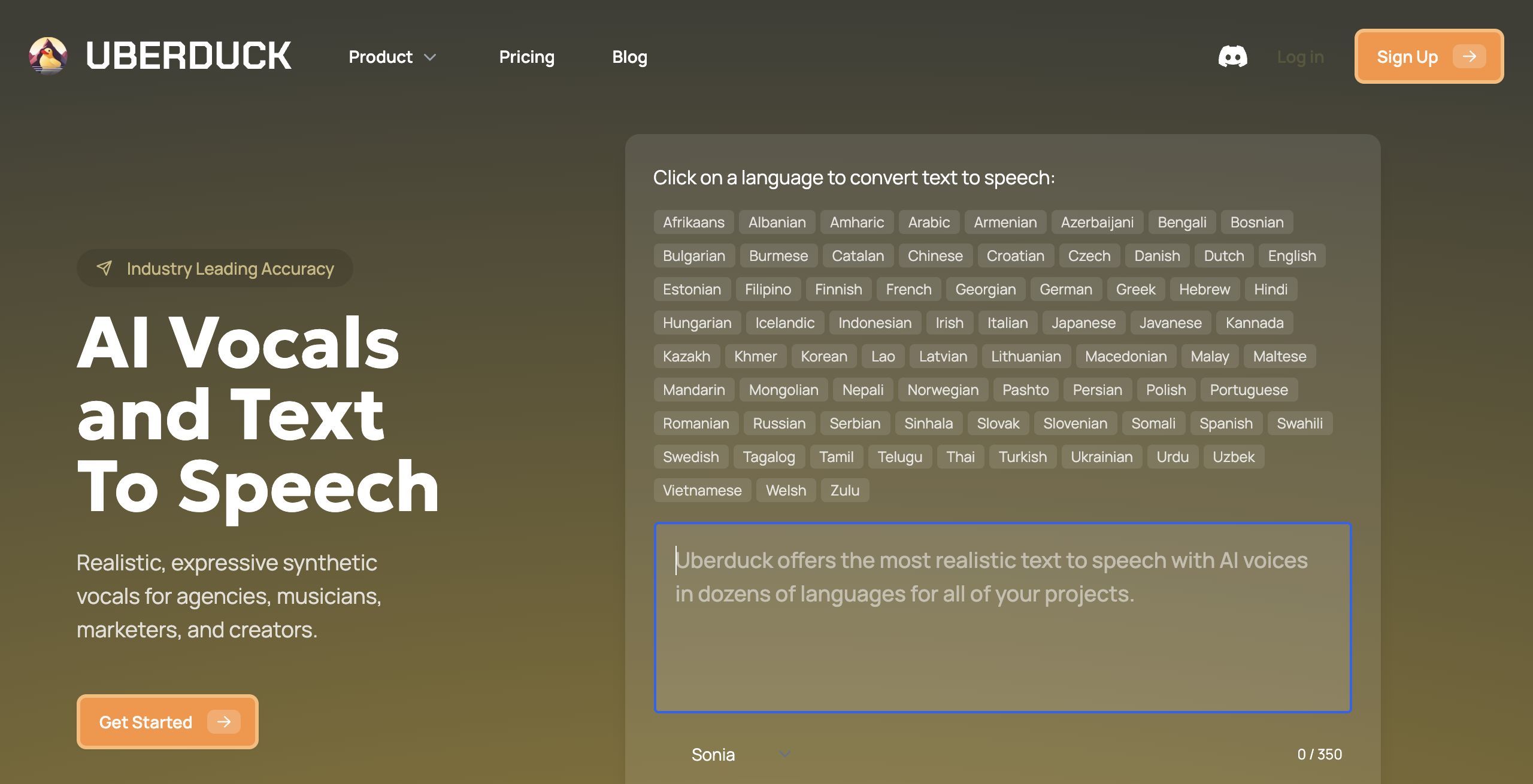Viewport: 1533px width, 784px height.
Task: Pick Norwegian language
Action: [943, 390]
